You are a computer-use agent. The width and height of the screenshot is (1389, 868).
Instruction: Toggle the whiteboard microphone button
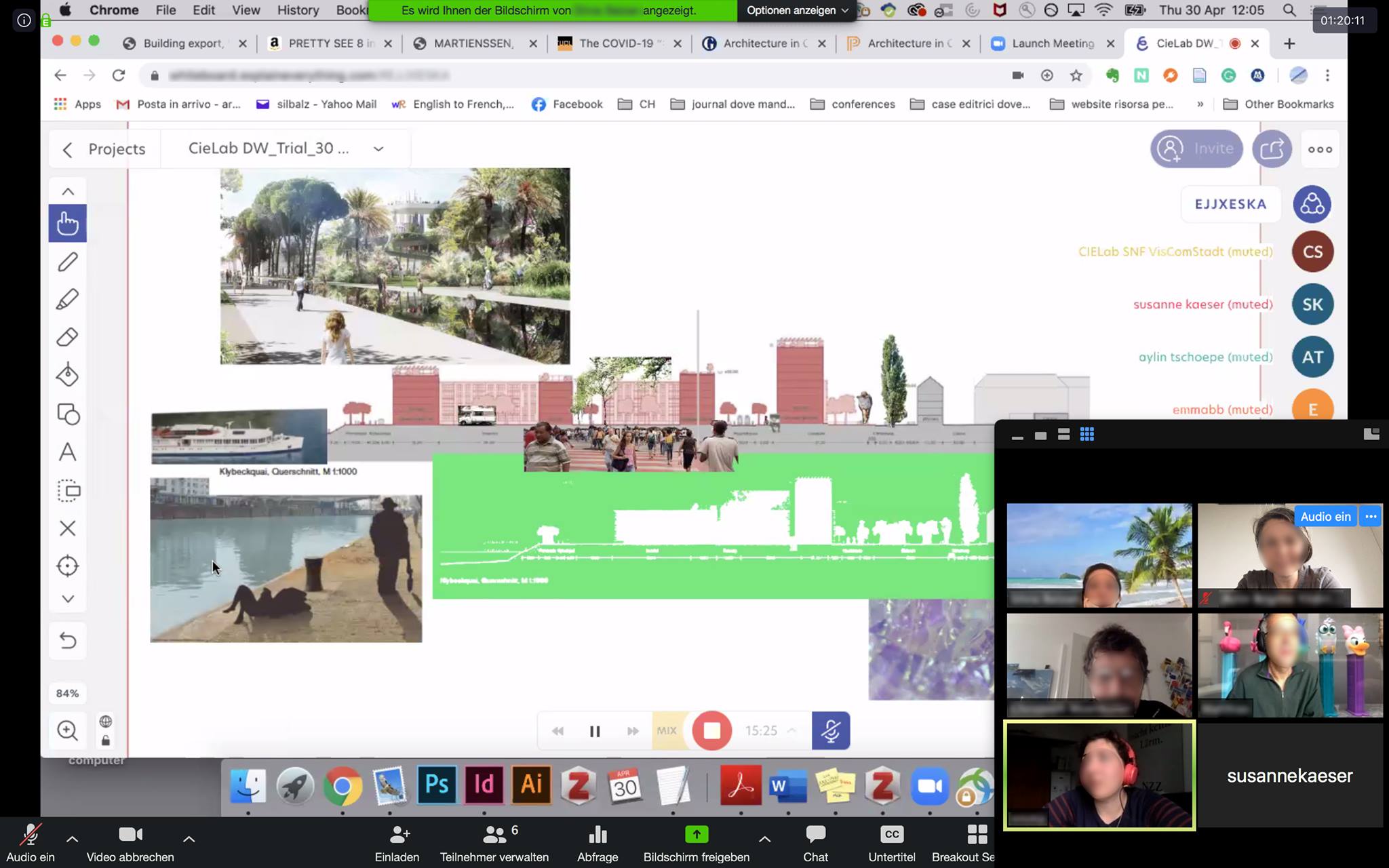(830, 730)
